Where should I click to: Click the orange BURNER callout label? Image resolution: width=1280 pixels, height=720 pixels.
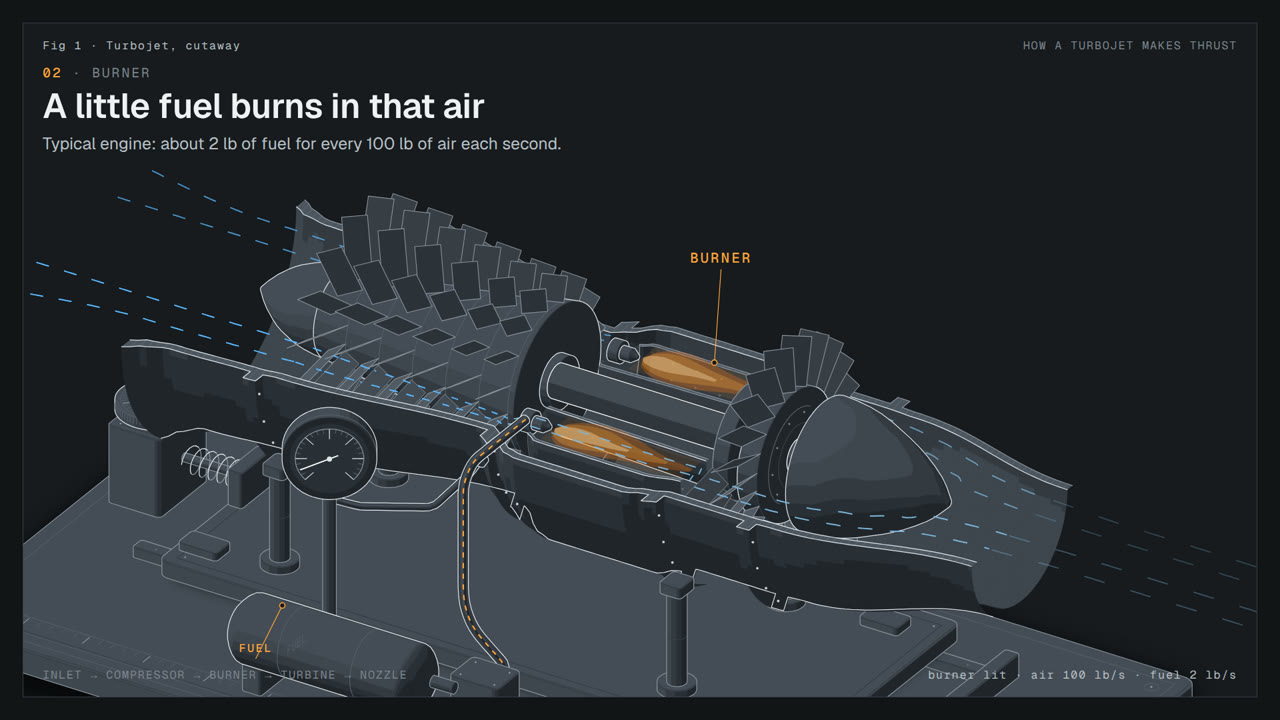point(720,258)
